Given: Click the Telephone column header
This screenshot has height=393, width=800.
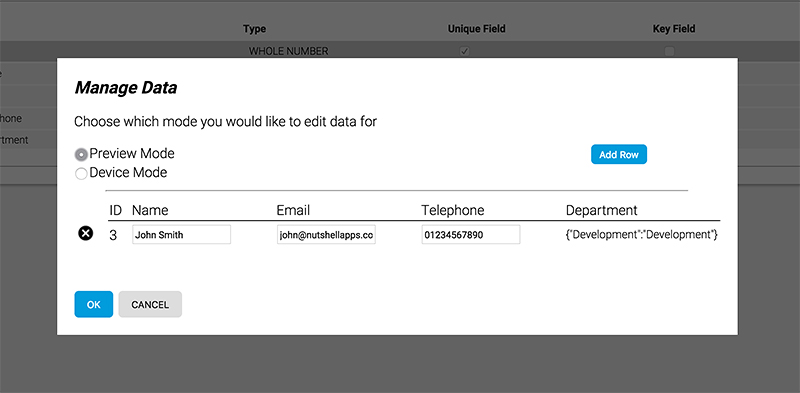Looking at the screenshot, I should [x=453, y=210].
